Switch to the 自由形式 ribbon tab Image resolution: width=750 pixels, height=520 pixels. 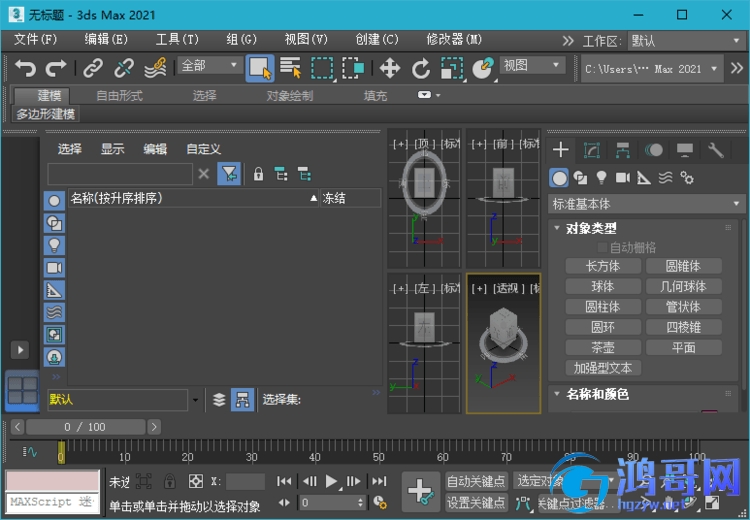[119, 96]
